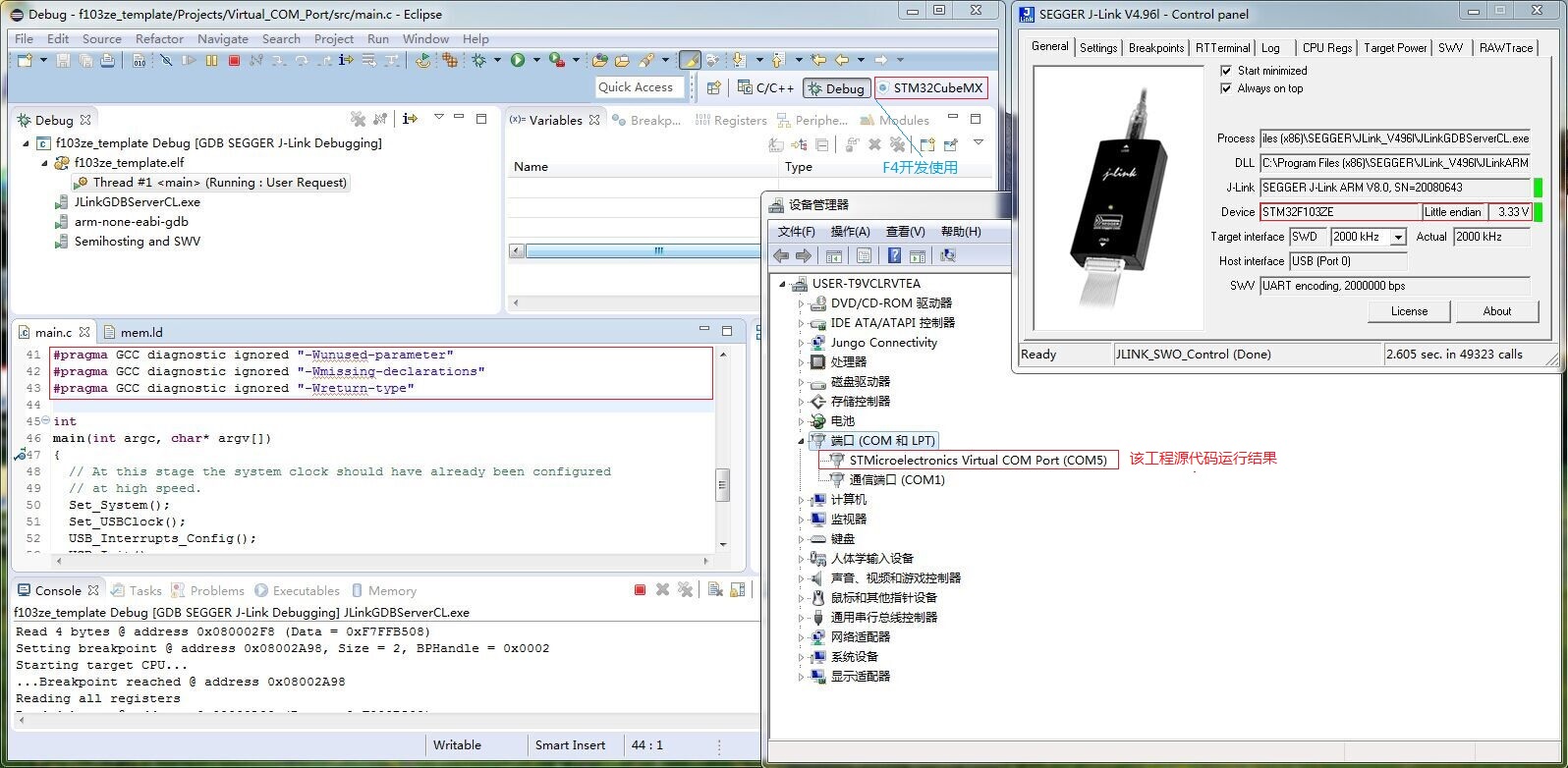Switch to the Breakpoints tab in J-Link panel
Viewport: 1568px width, 768px height.
tap(1156, 48)
